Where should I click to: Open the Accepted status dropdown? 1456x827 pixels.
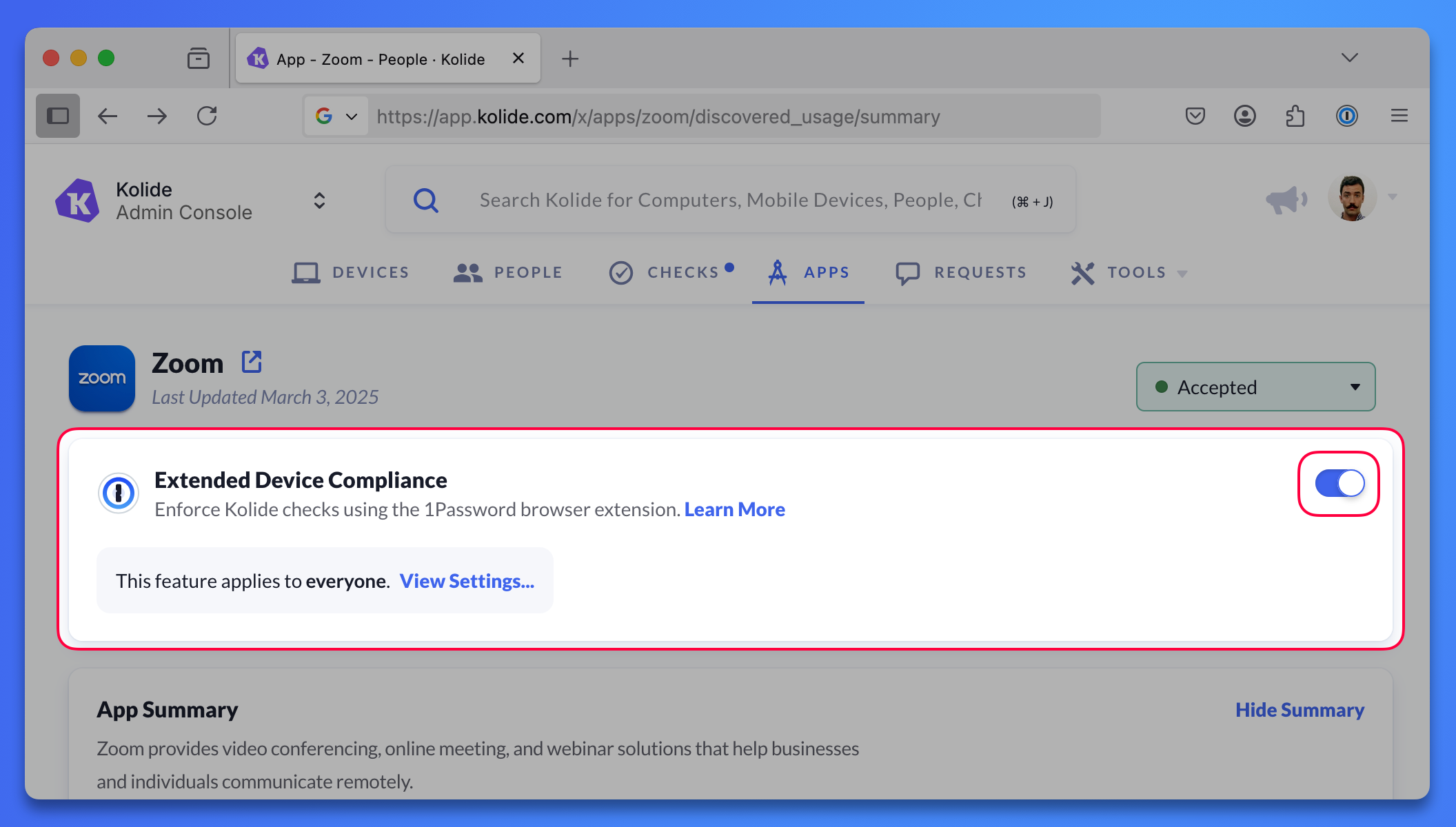1255,387
